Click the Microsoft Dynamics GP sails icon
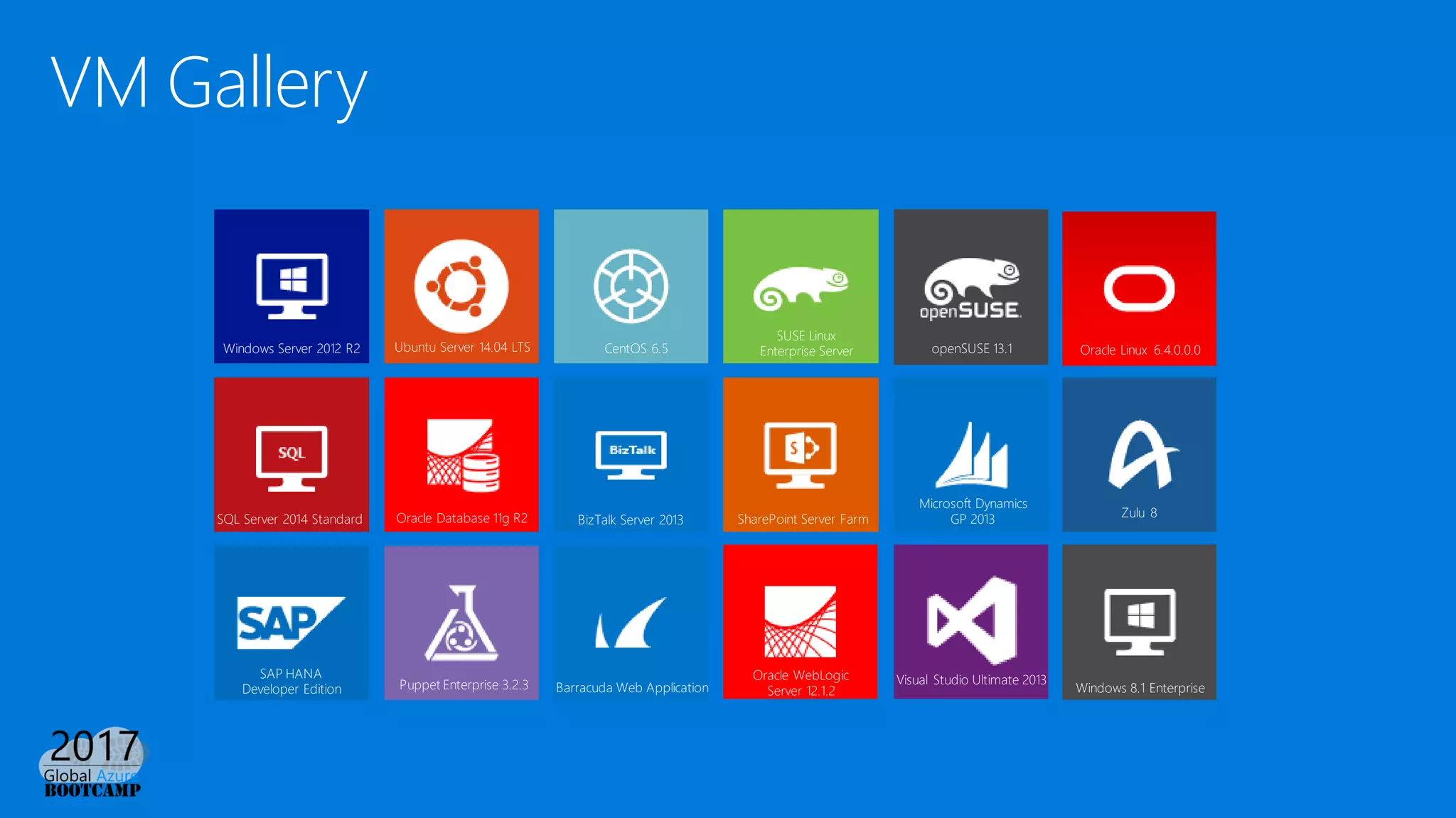 coord(972,455)
